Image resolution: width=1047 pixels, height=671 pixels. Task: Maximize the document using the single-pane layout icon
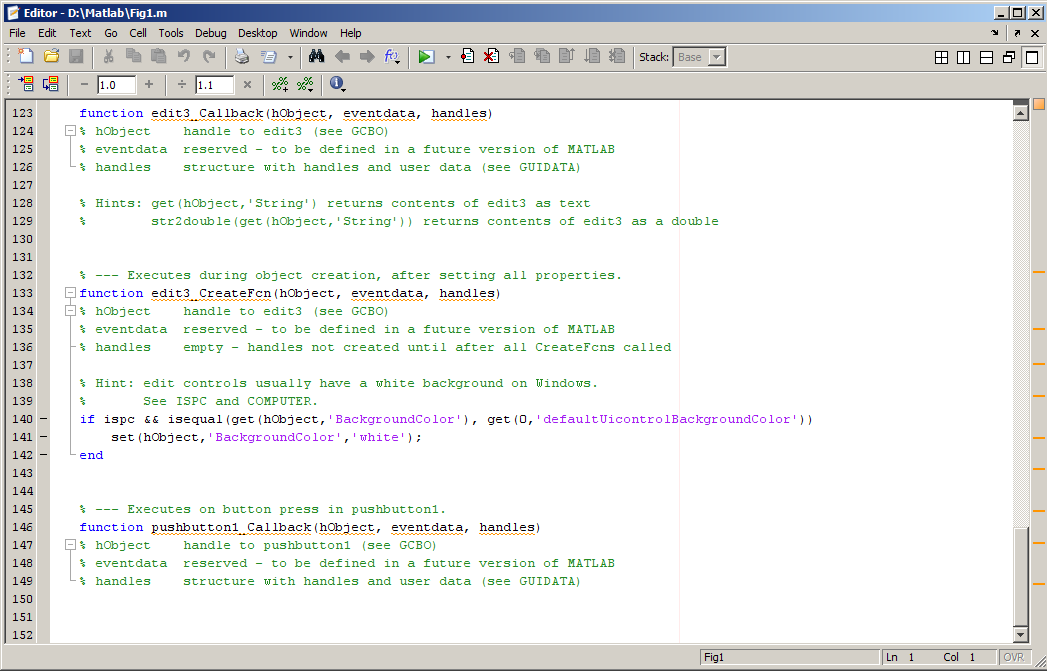1032,57
